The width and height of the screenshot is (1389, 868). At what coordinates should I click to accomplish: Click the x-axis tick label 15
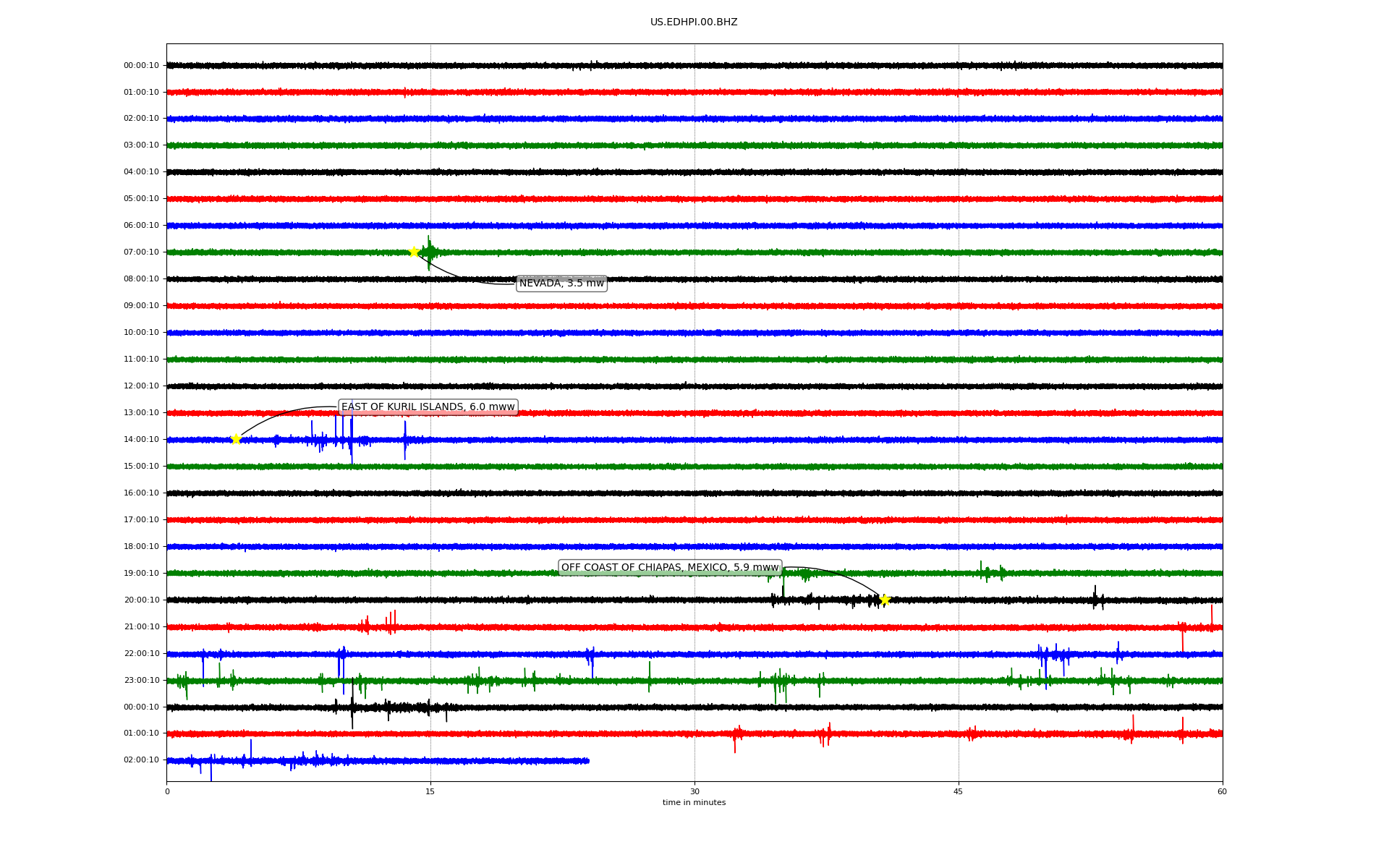click(x=430, y=791)
